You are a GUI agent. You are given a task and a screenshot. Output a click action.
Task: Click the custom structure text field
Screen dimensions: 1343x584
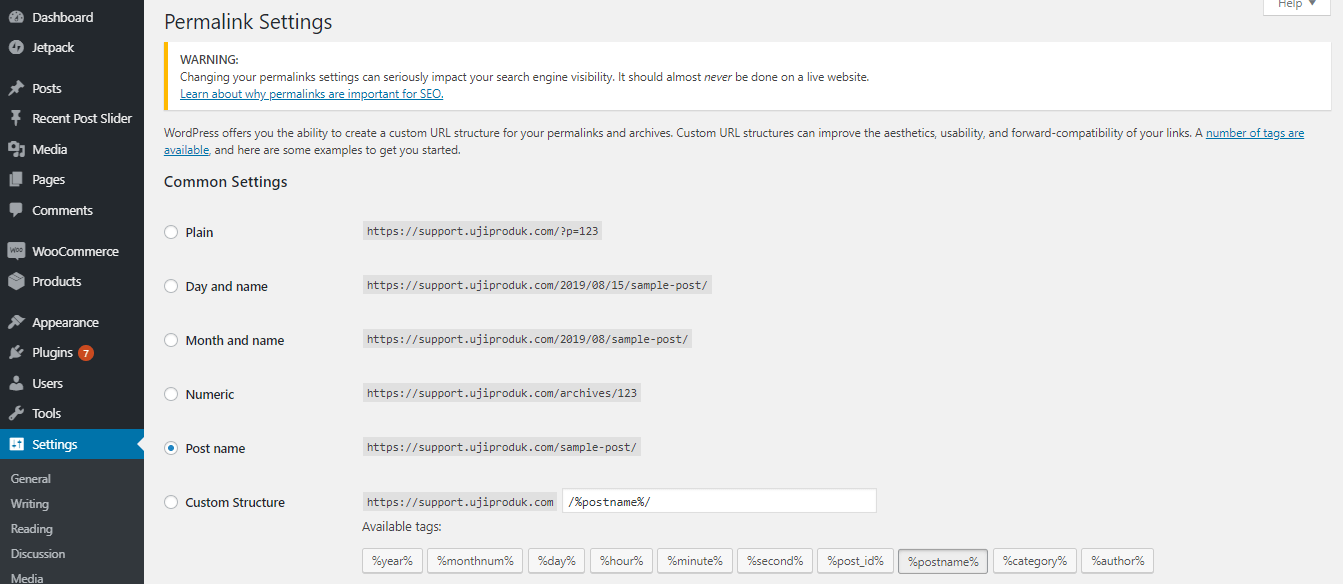[720, 501]
